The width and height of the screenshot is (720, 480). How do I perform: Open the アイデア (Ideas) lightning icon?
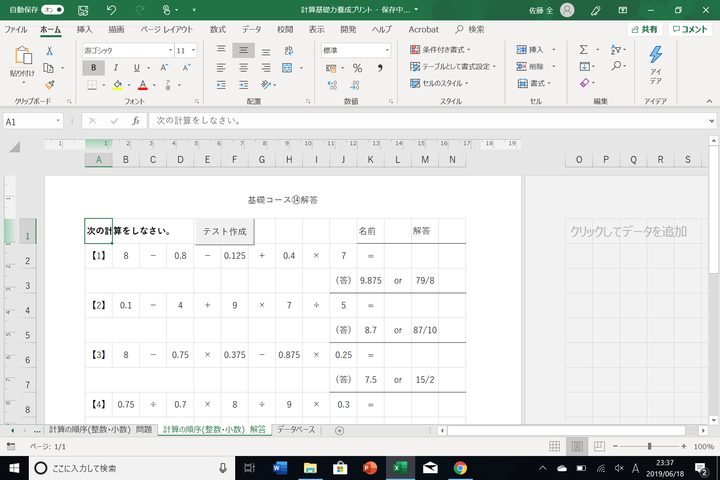655,55
